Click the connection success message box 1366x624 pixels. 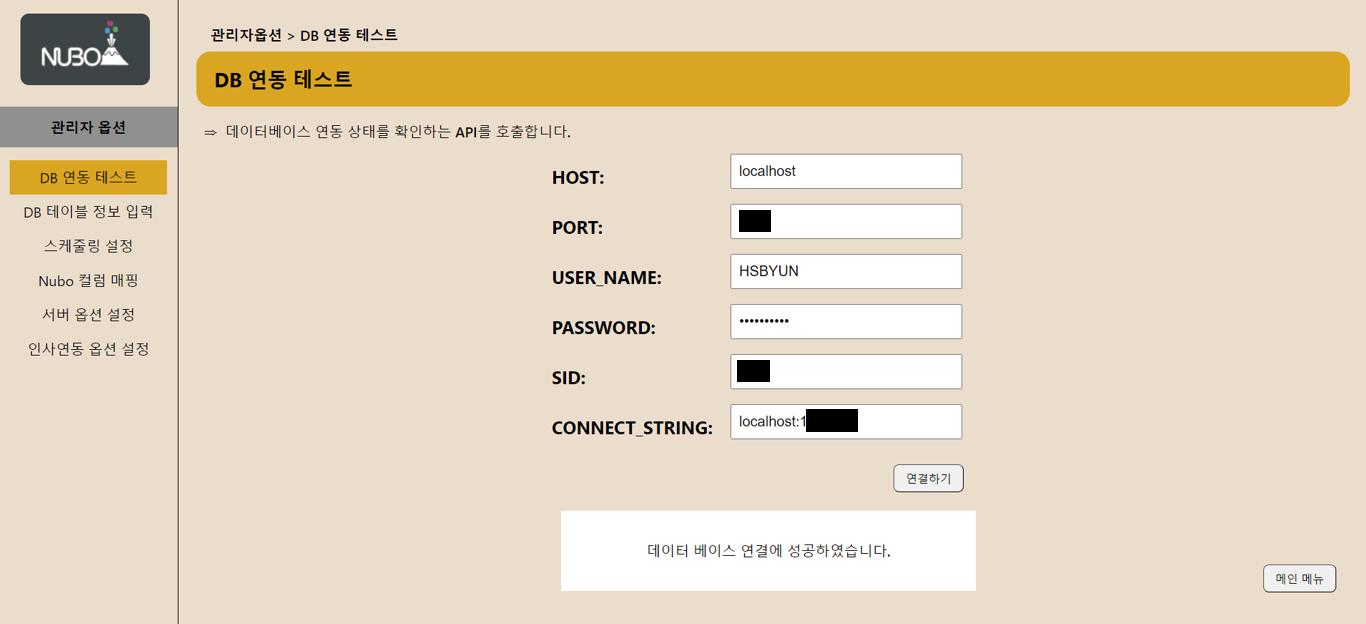pyautogui.click(x=768, y=551)
